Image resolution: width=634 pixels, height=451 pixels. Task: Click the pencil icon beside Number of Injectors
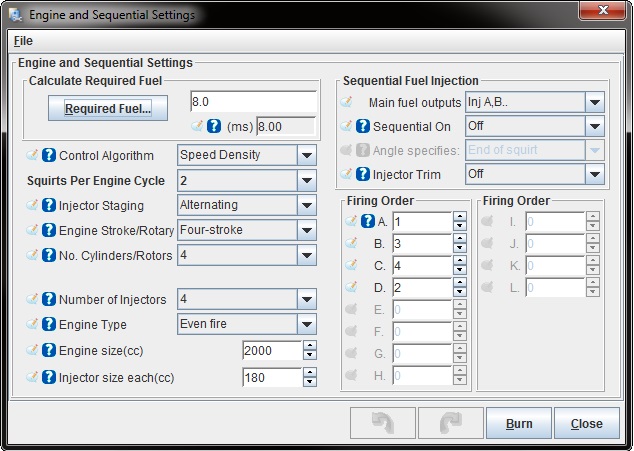(32, 300)
